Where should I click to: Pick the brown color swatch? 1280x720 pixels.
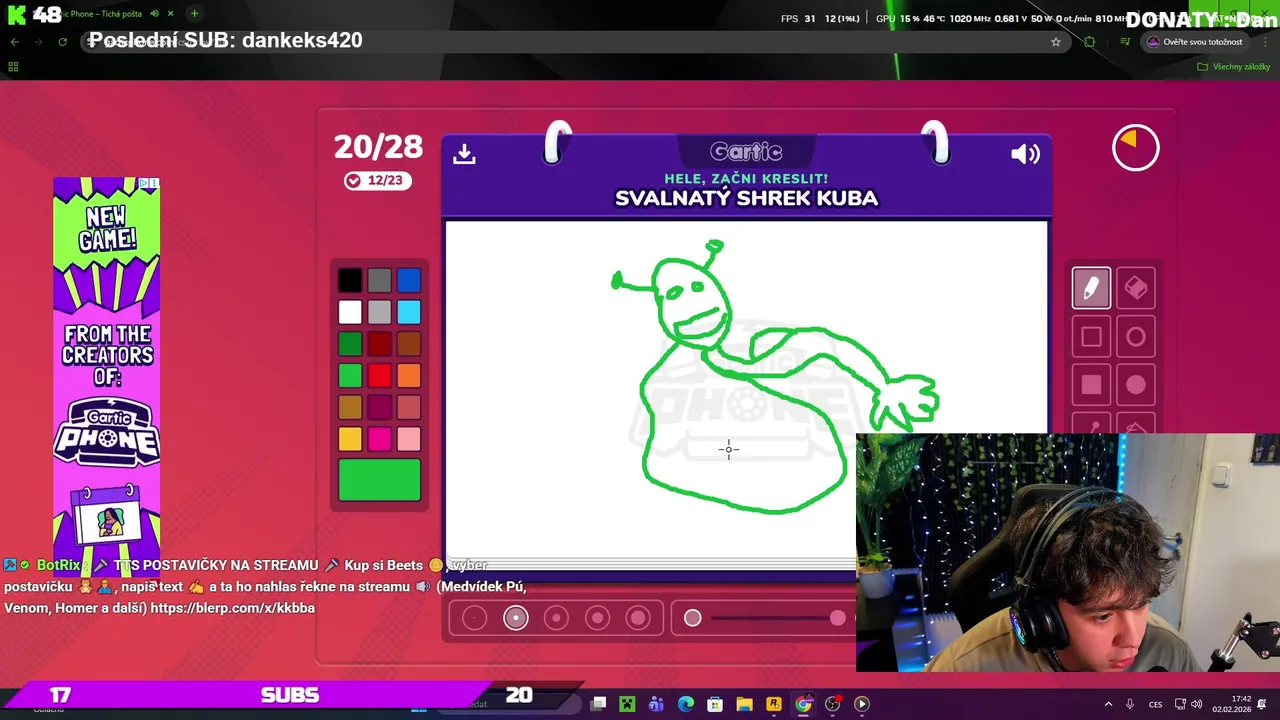409,344
